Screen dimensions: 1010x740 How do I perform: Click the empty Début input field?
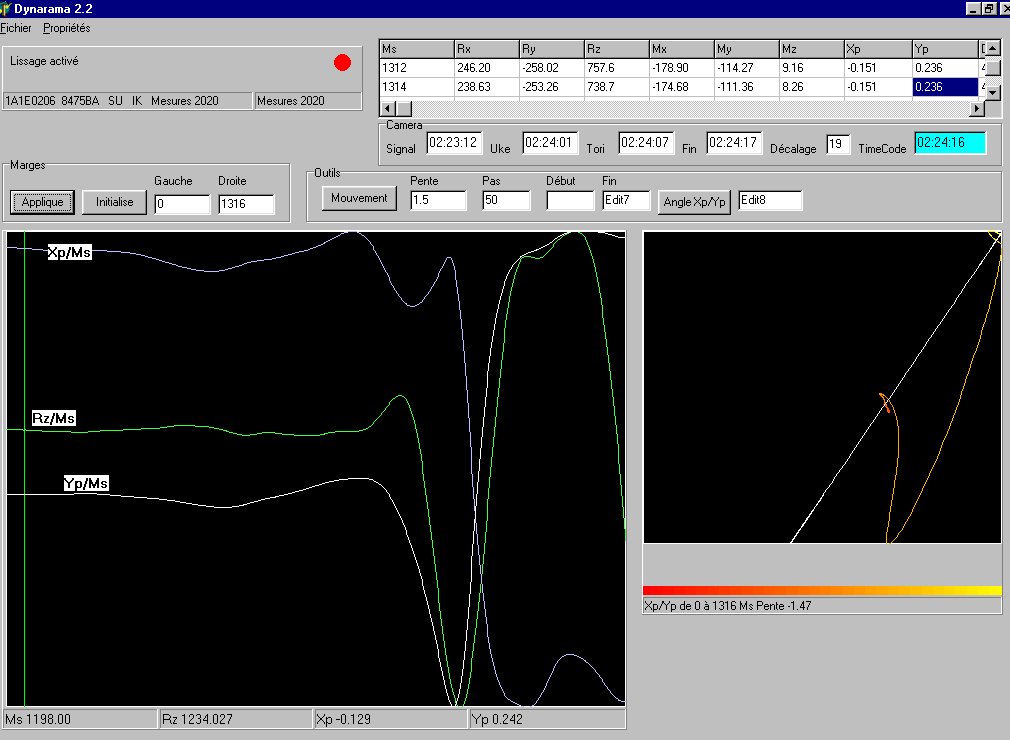(x=570, y=200)
